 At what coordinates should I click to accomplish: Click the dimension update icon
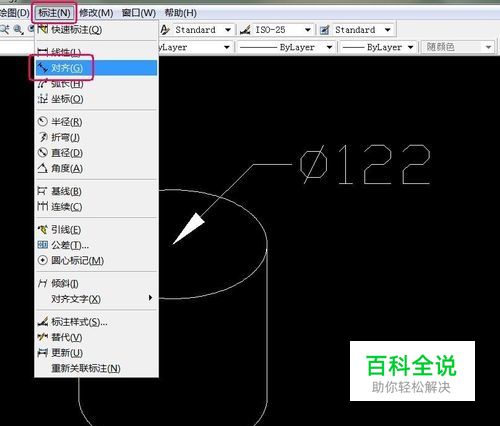tap(42, 353)
